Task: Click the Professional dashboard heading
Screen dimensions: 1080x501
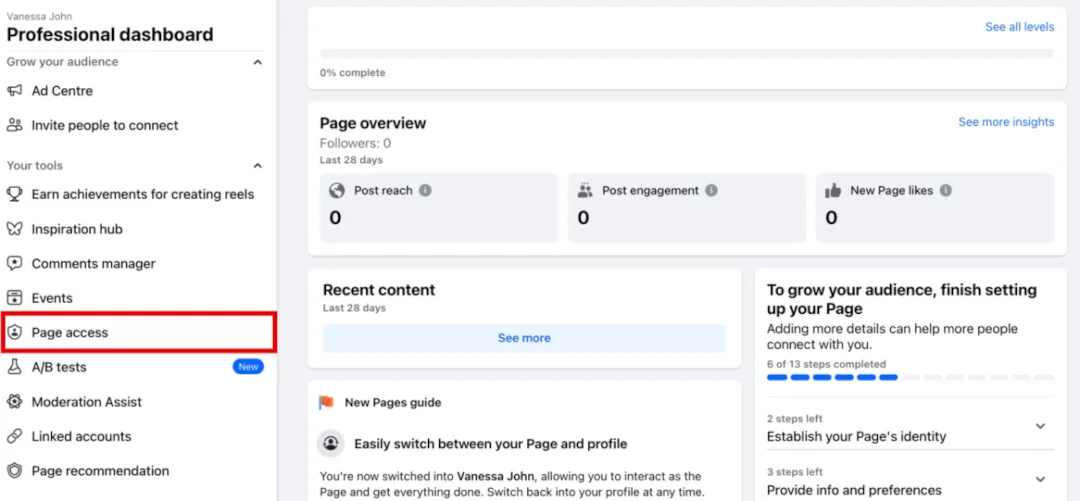Action: tap(110, 34)
